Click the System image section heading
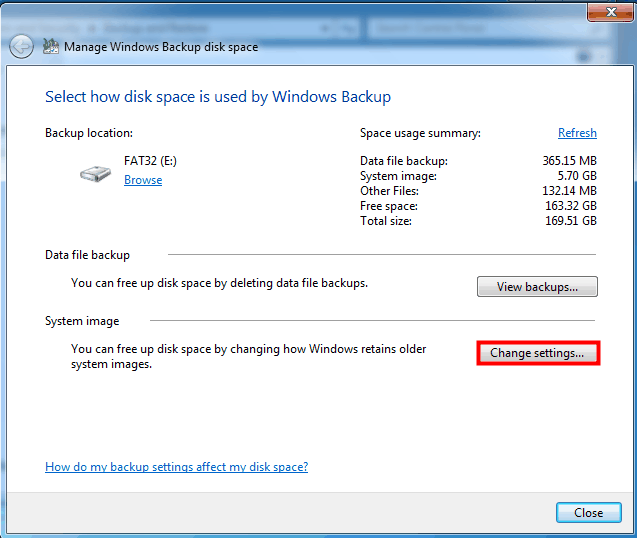Image resolution: width=637 pixels, height=538 pixels. coord(82,321)
